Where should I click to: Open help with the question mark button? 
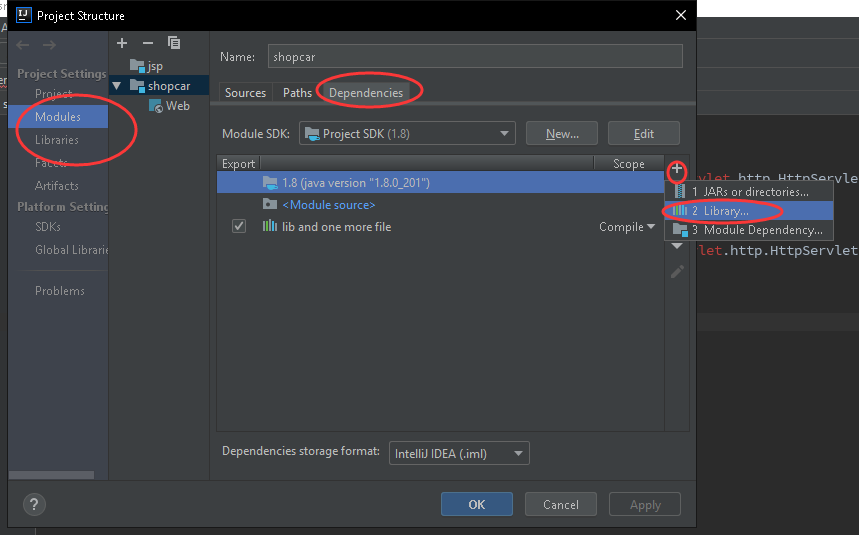(x=34, y=504)
